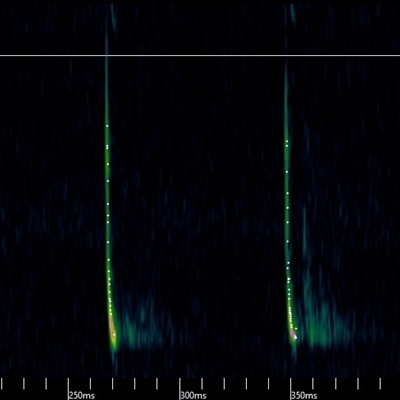Click the faint vertical streak right of second pulse
This screenshot has height=400, width=400.
[304, 233]
